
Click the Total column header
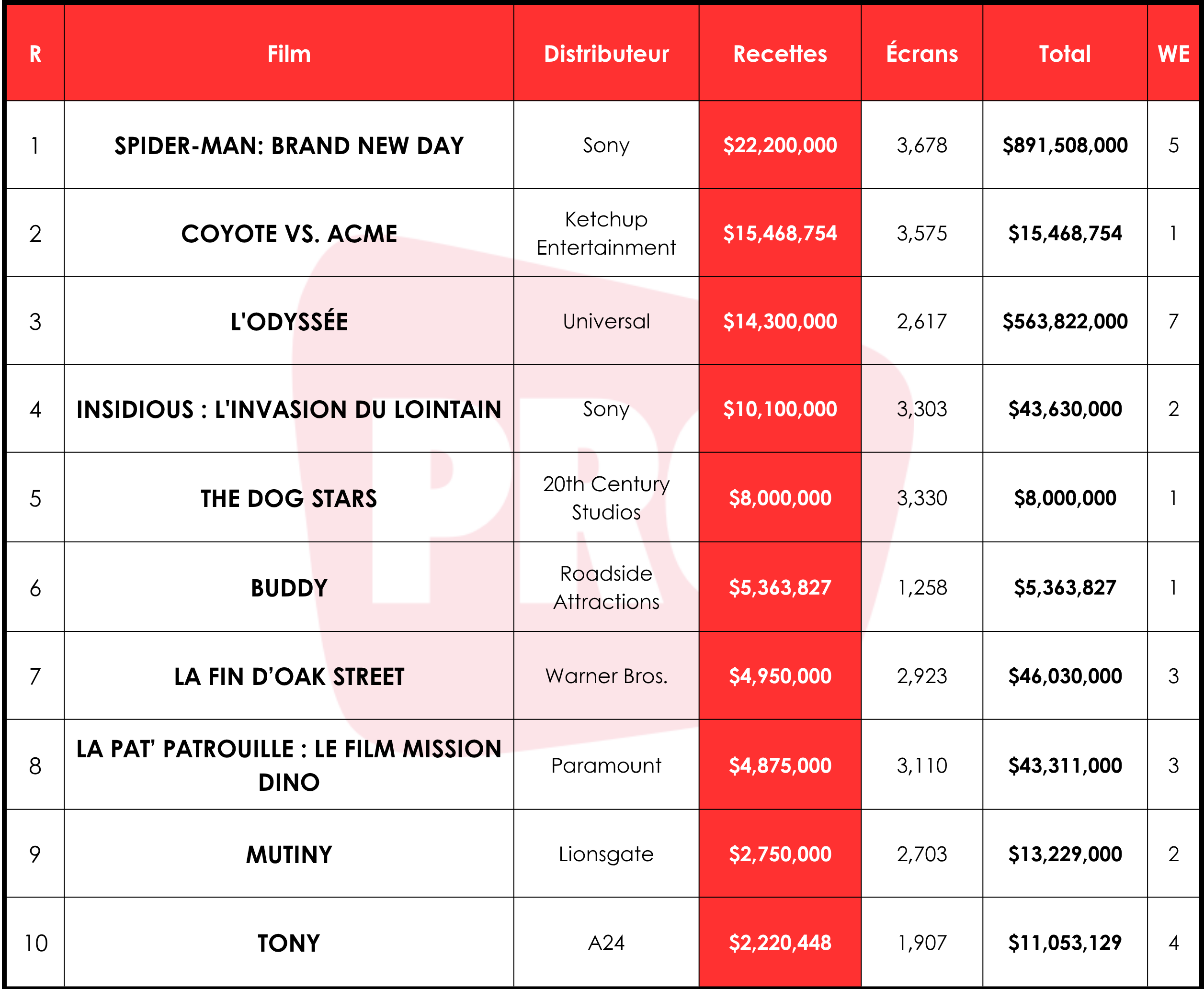[1065, 54]
